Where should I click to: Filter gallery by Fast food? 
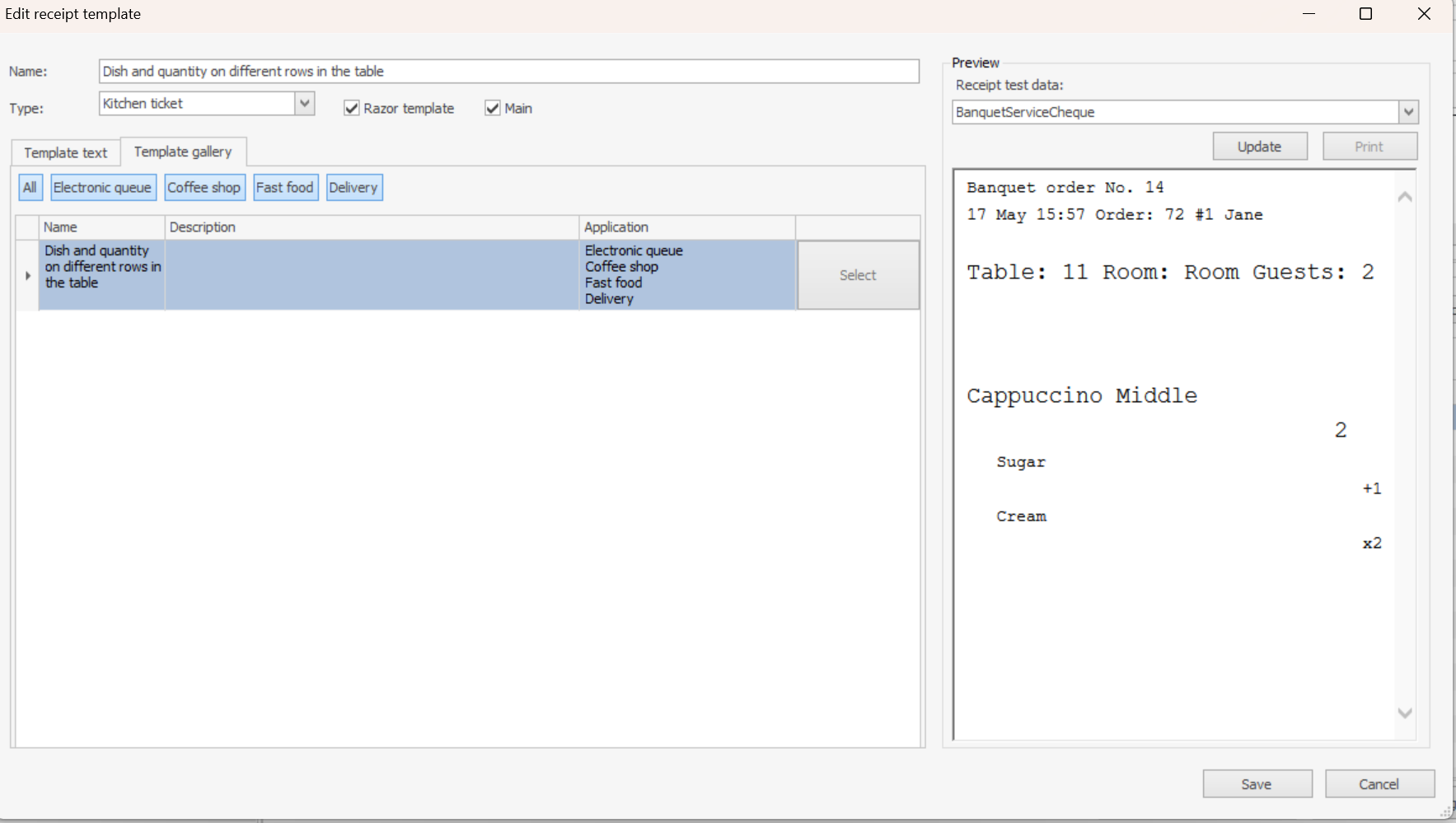[x=285, y=187]
